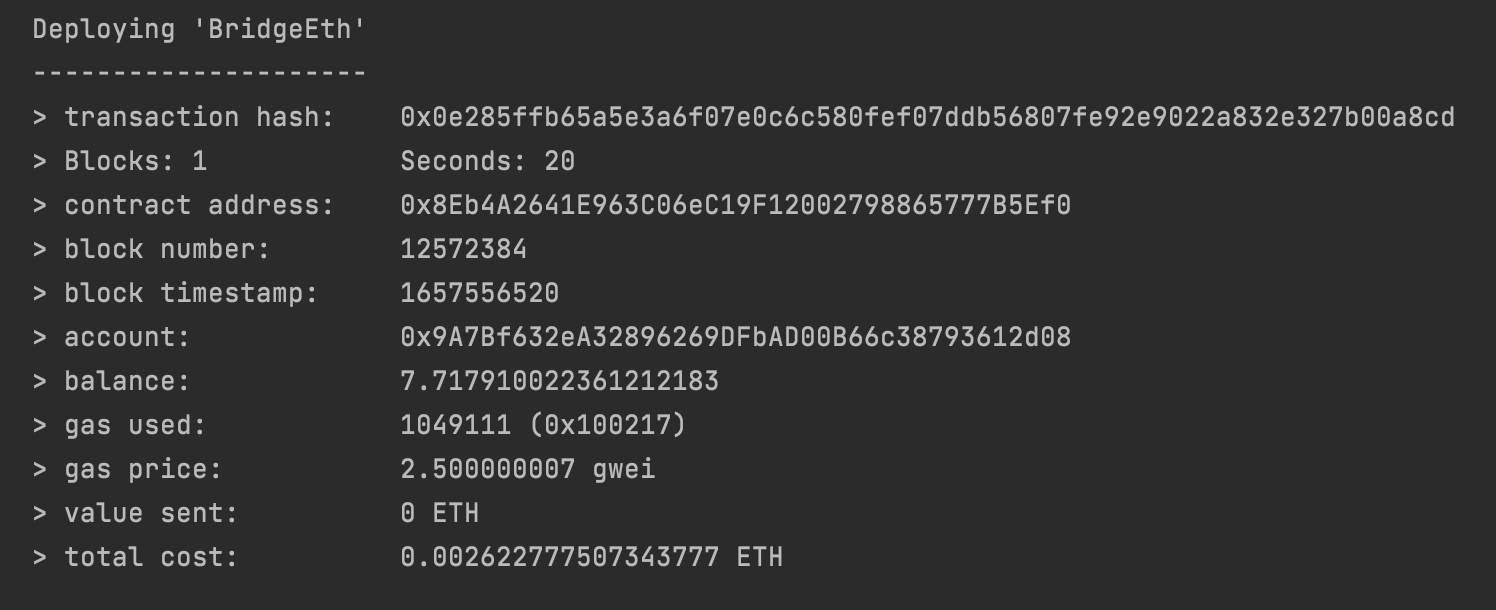Click the transaction hash value
The width and height of the screenshot is (1496, 610).
[928, 117]
